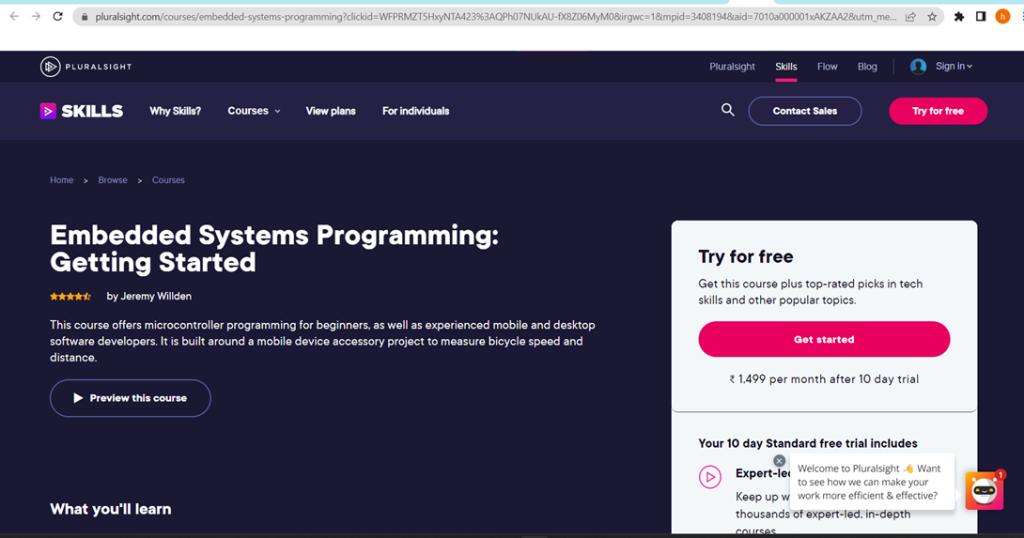
Task: Click the Expert-led play circle icon
Action: (710, 477)
